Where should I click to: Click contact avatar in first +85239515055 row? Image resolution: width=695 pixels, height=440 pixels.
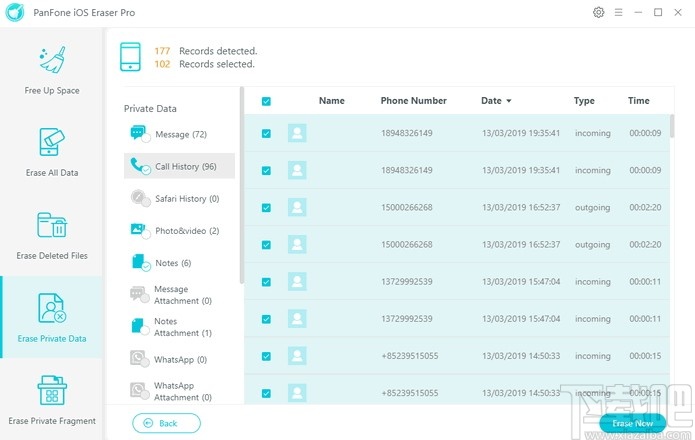click(x=297, y=356)
